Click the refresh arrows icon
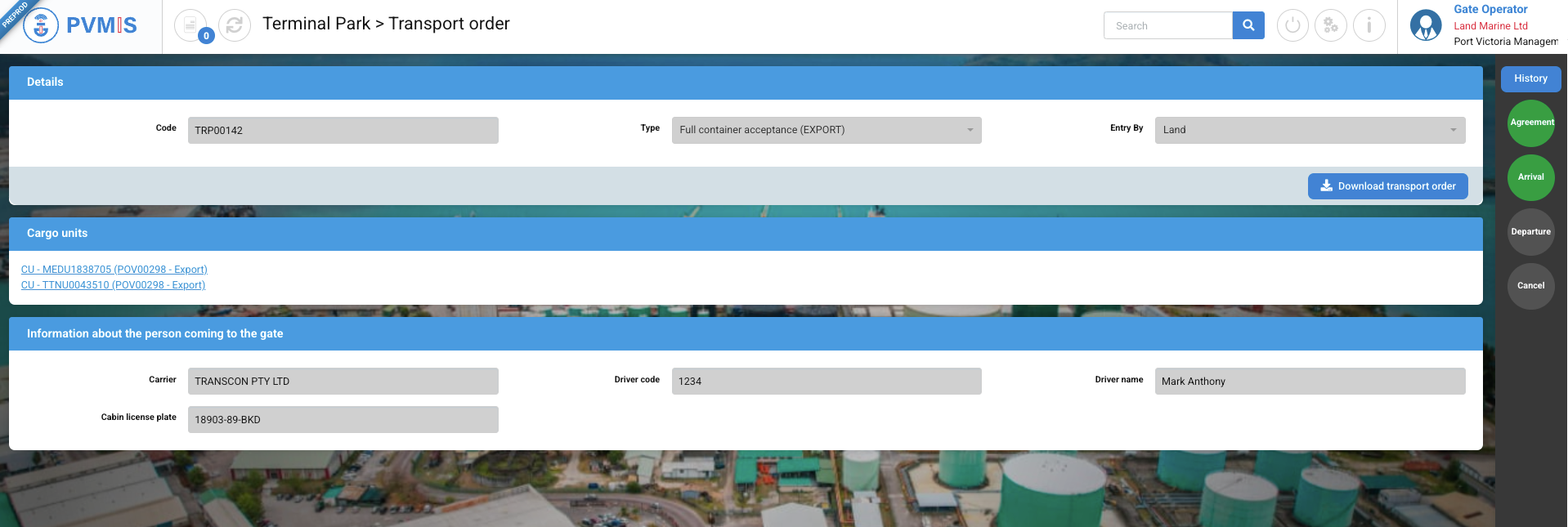The width and height of the screenshot is (1568, 527). [235, 25]
